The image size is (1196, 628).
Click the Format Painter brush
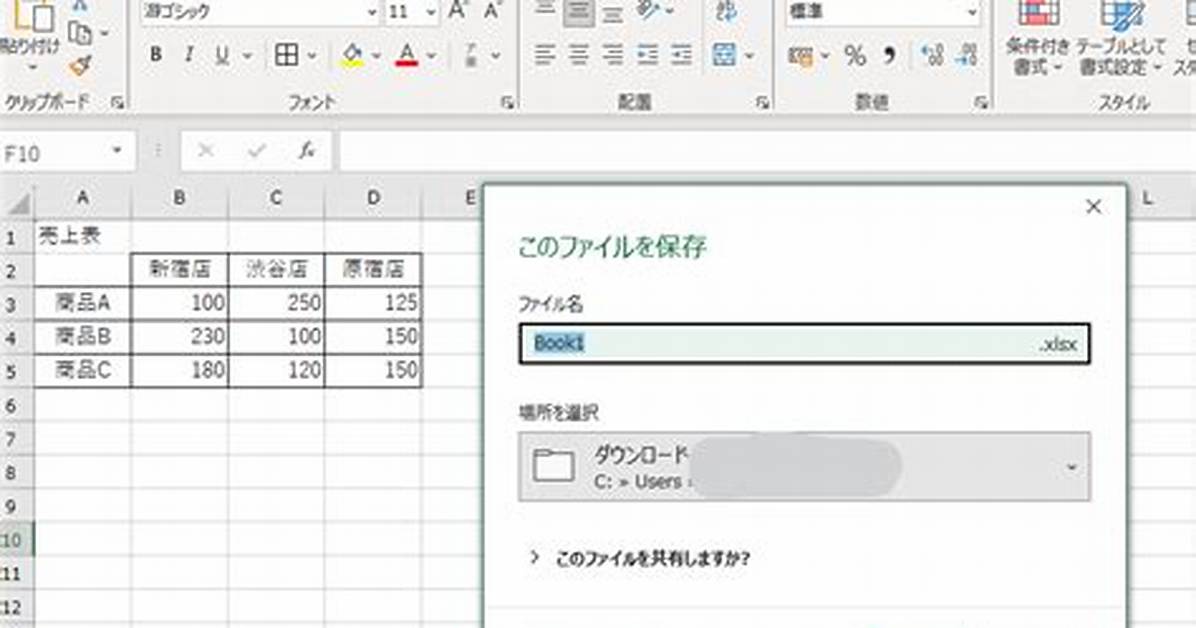[x=80, y=67]
